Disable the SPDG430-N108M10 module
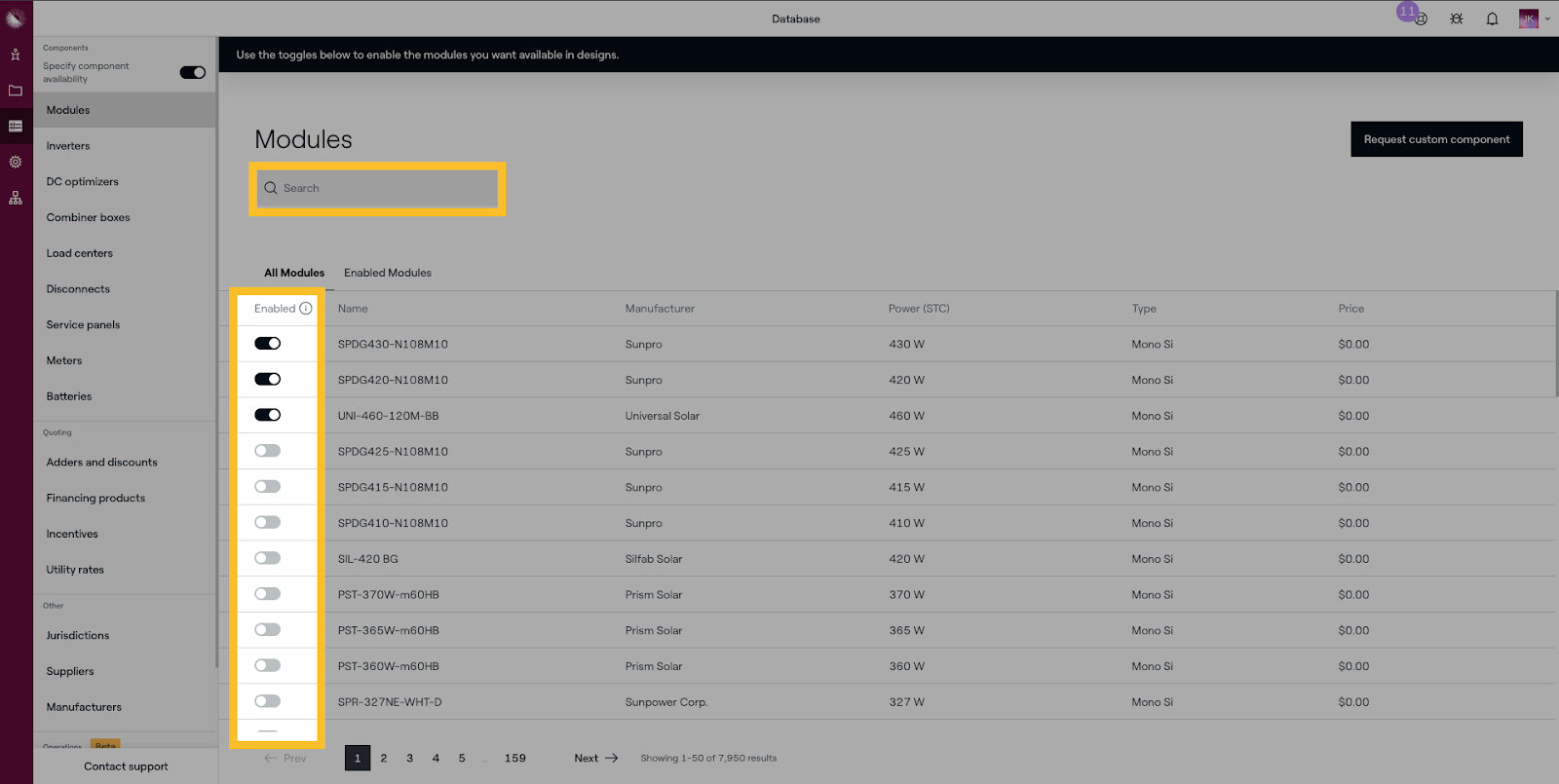1559x784 pixels. pos(268,343)
